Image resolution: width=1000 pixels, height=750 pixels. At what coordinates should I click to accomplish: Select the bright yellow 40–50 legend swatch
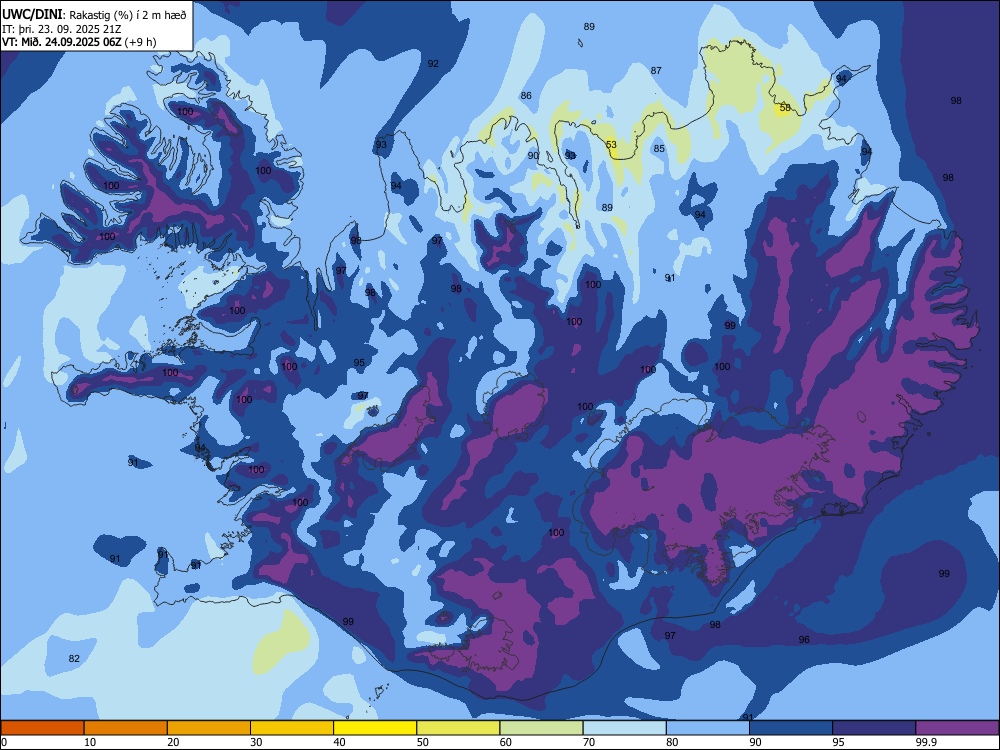pos(375,728)
